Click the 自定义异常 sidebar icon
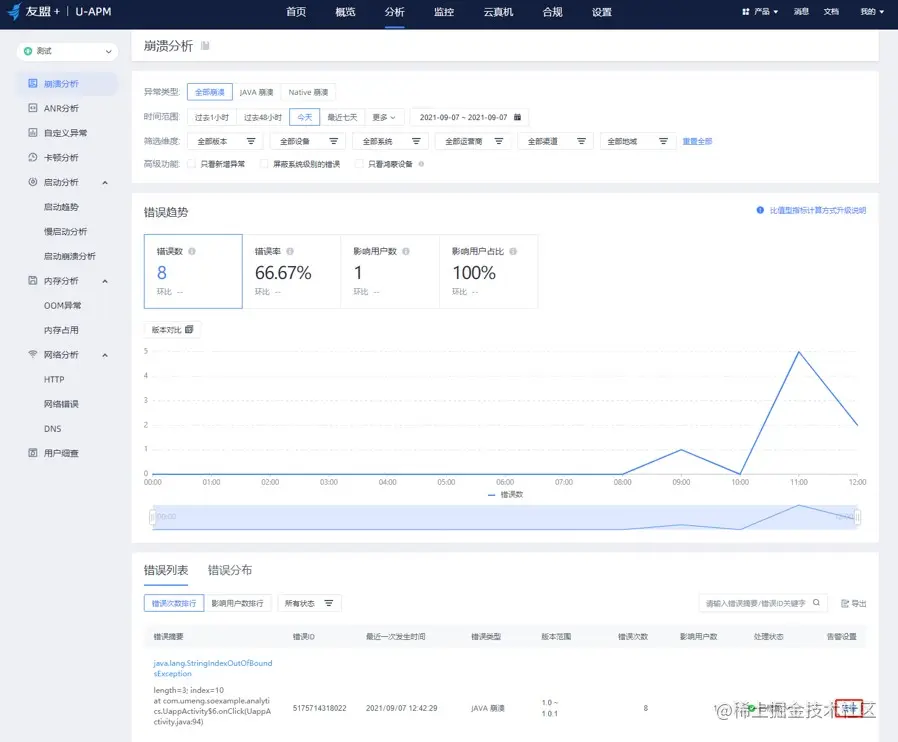898x742 pixels. point(33,133)
